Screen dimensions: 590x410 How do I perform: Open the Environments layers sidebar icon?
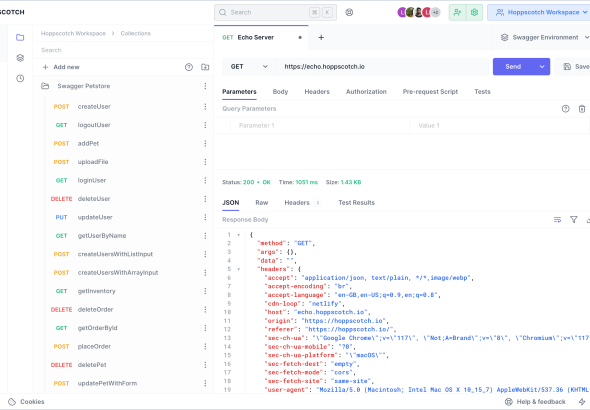(x=20, y=58)
